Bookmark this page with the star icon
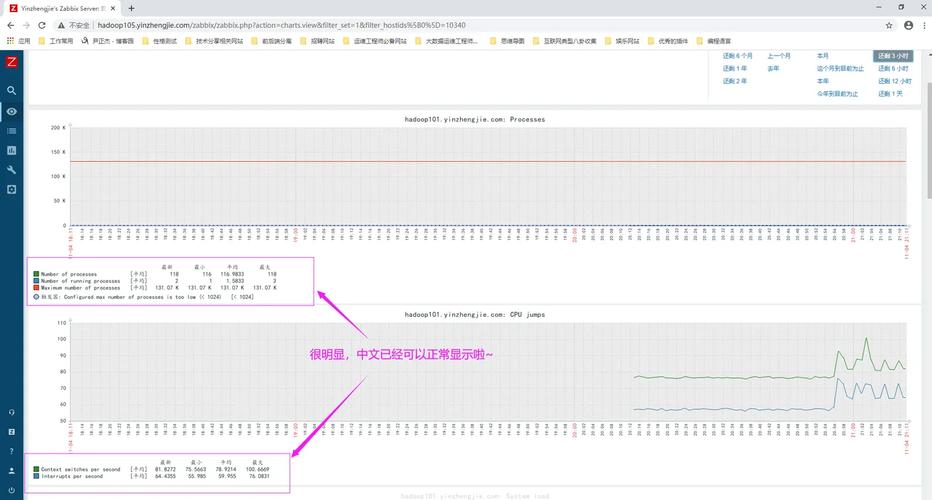Viewport: 932px width, 500px height. tap(889, 26)
